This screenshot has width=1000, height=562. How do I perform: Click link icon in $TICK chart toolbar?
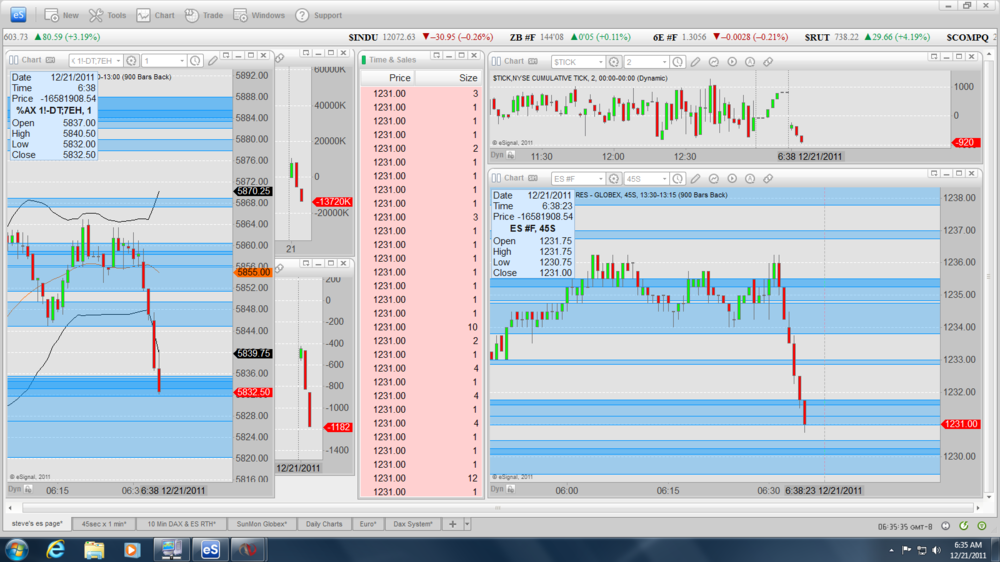768,62
